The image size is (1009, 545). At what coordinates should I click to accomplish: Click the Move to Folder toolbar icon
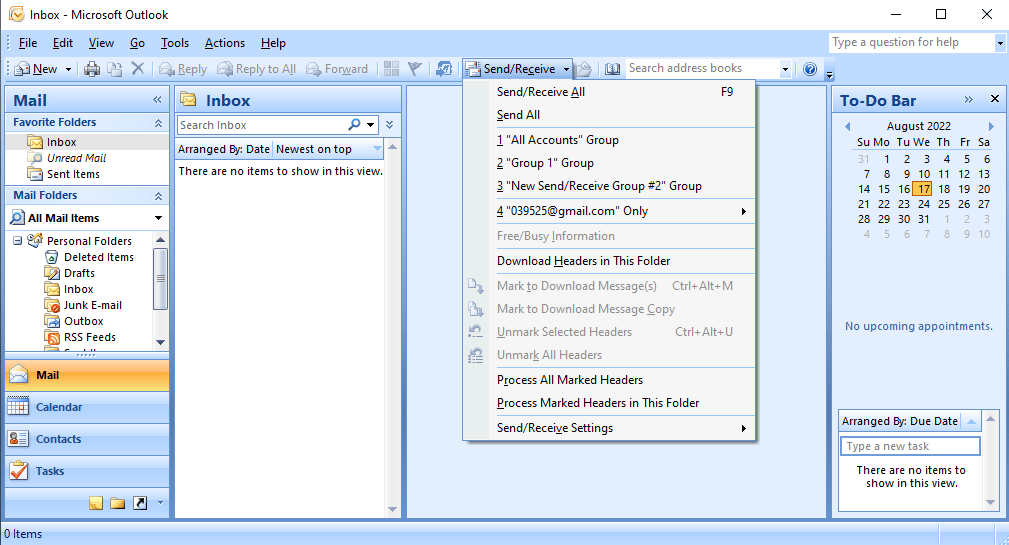115,69
